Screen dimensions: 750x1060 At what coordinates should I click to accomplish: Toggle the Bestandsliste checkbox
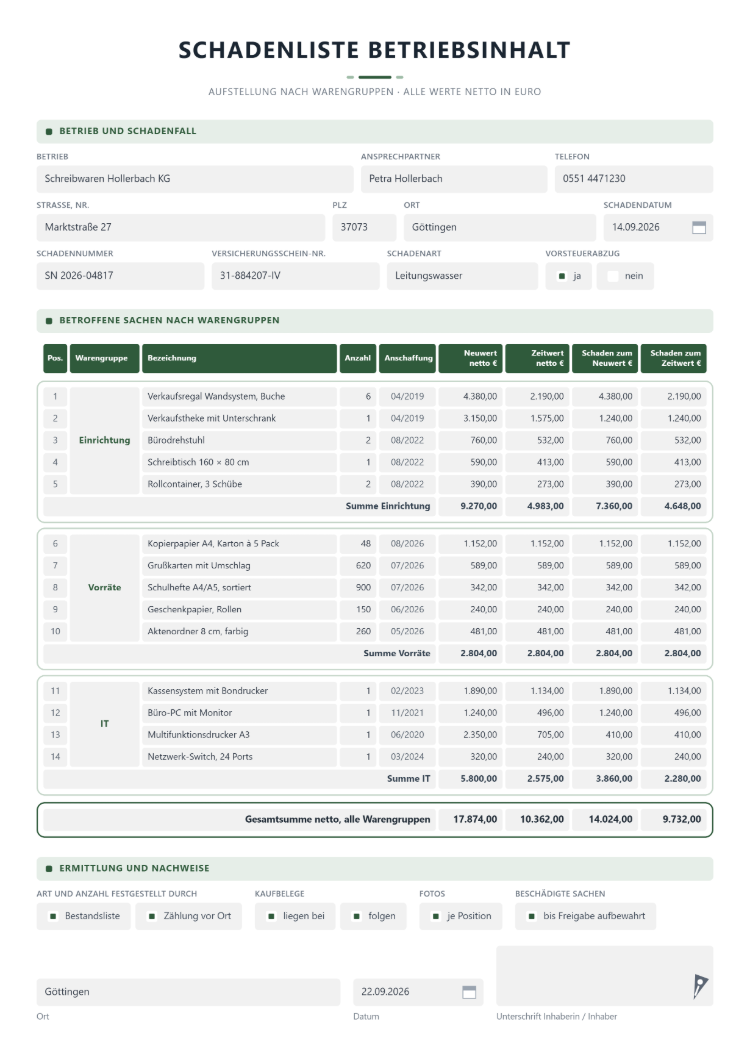[53, 916]
